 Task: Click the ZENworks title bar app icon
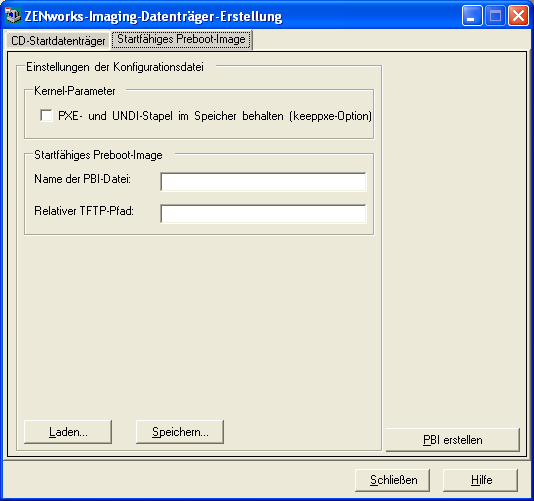tap(13, 16)
